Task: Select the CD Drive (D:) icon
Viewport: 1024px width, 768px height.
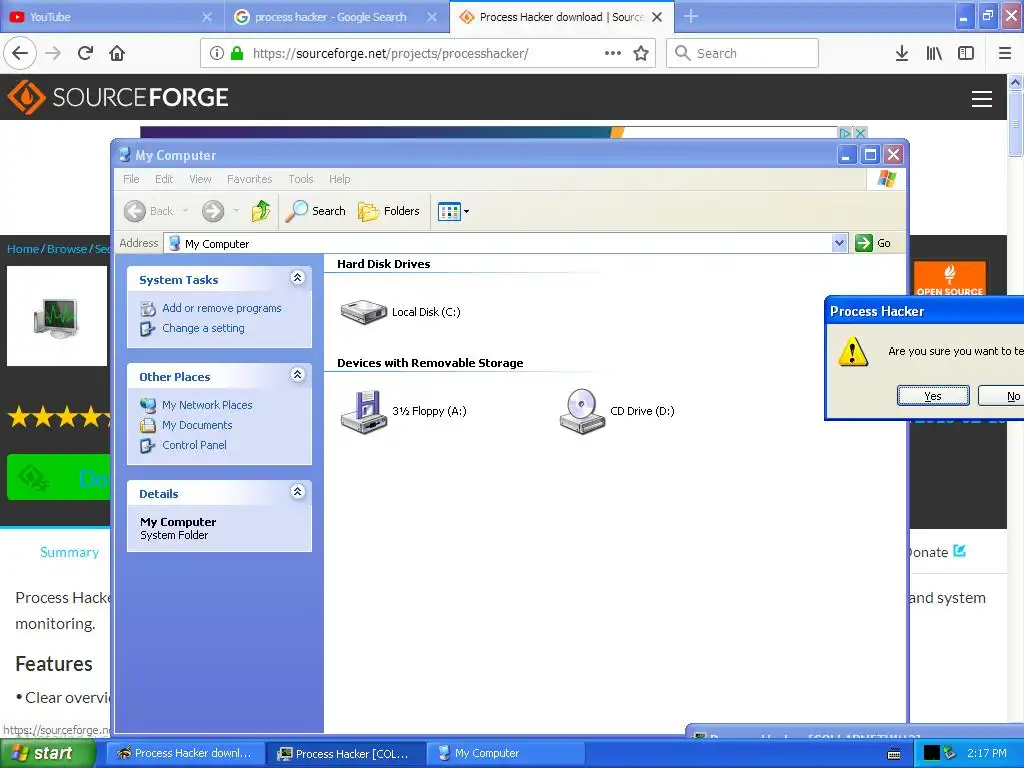Action: [x=581, y=411]
